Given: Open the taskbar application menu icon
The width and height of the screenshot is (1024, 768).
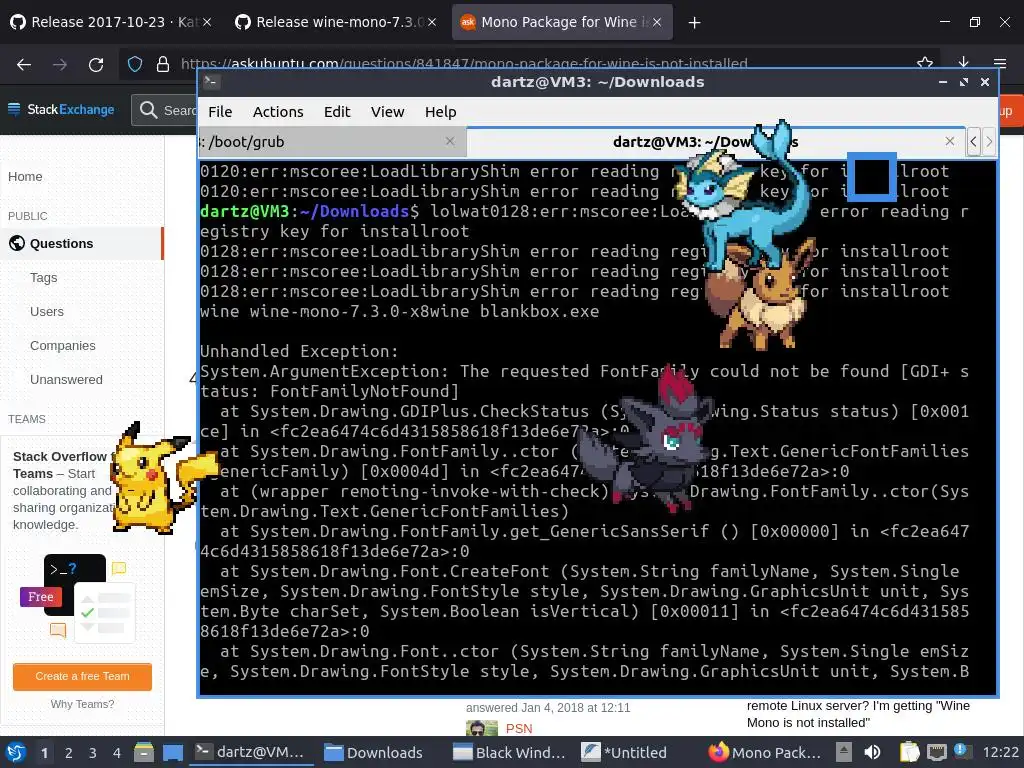Looking at the screenshot, I should [x=15, y=752].
